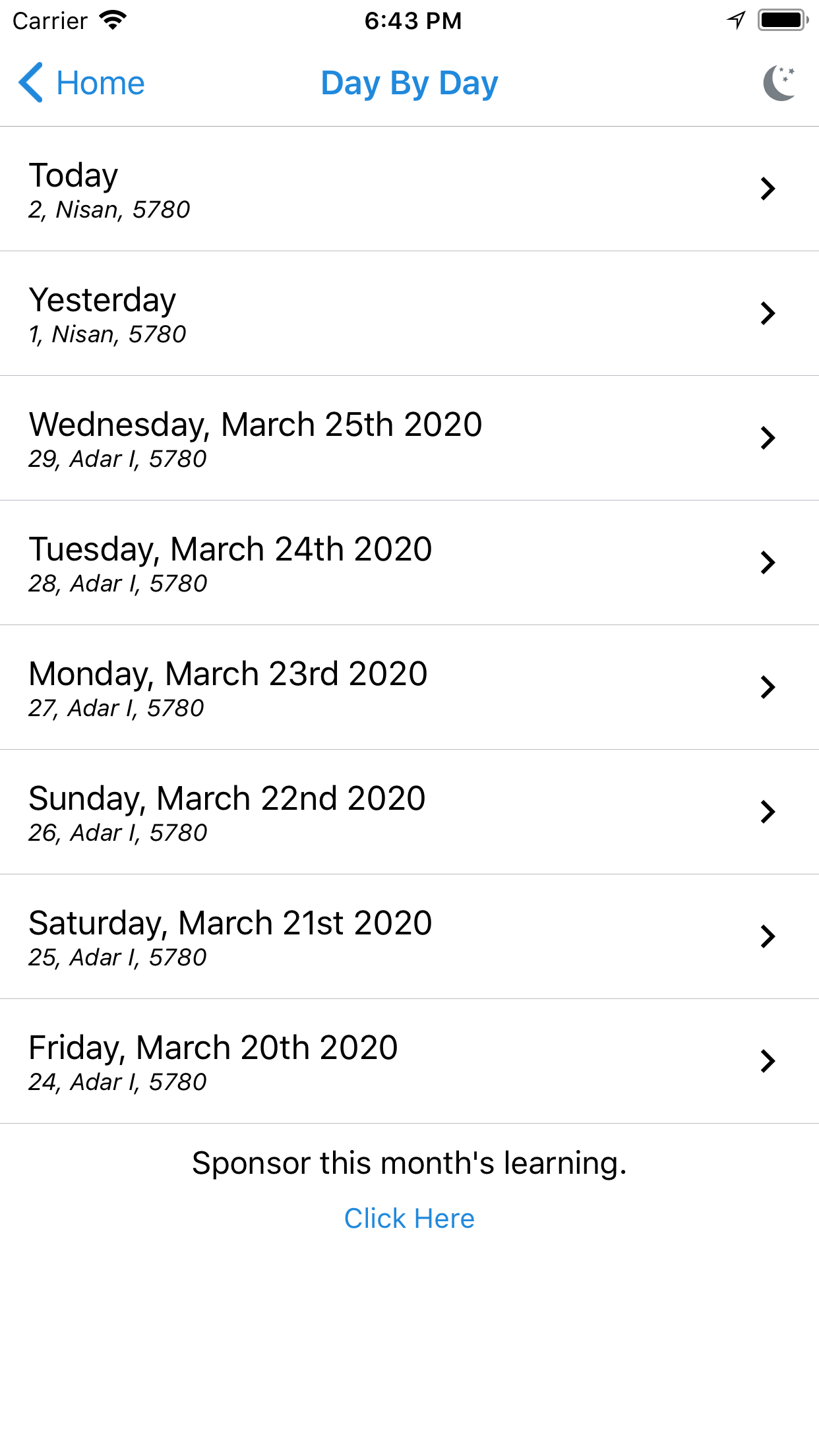Tap the battery status icon

coord(783,20)
